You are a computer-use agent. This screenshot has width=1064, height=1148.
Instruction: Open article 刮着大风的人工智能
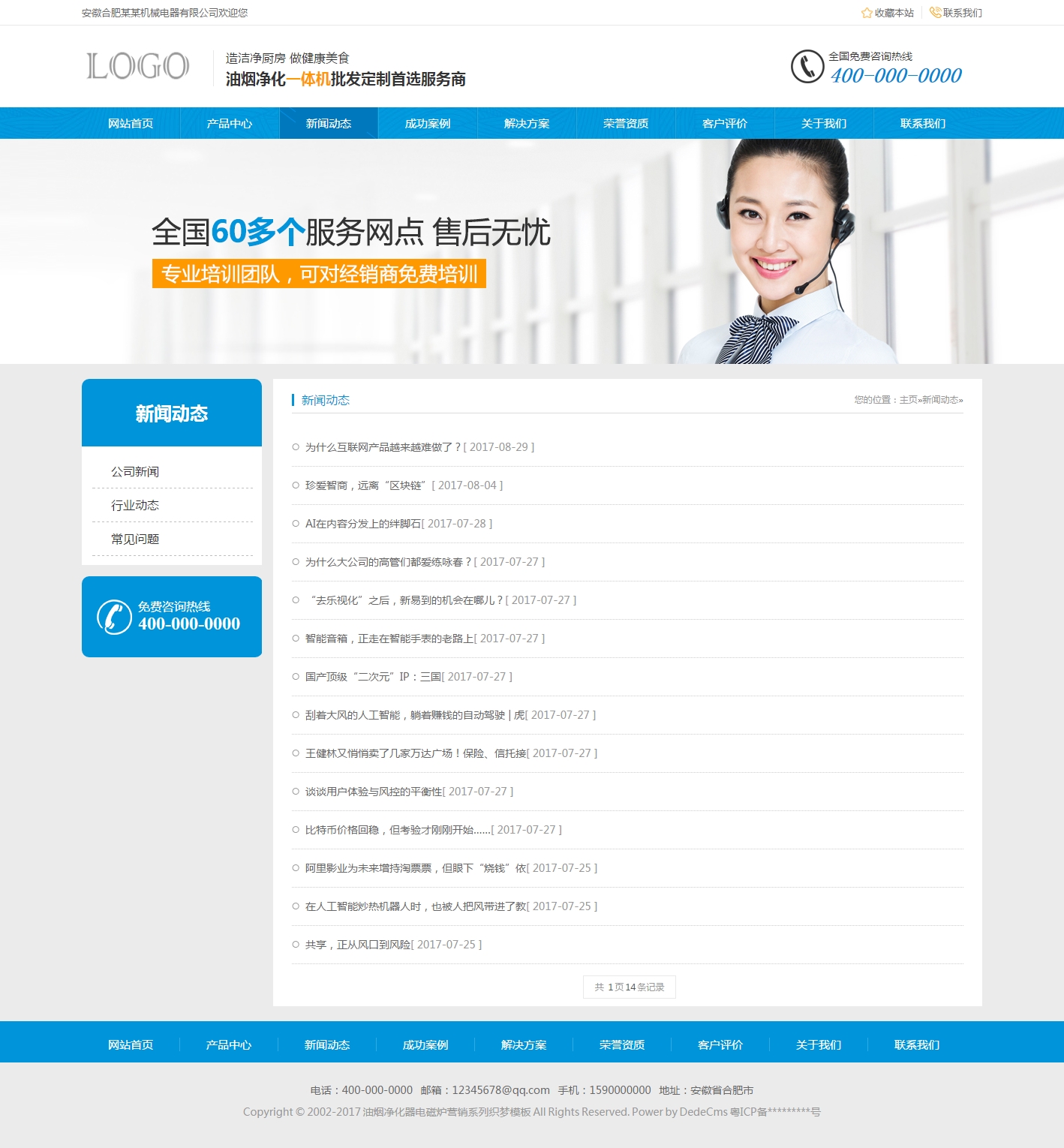click(415, 715)
